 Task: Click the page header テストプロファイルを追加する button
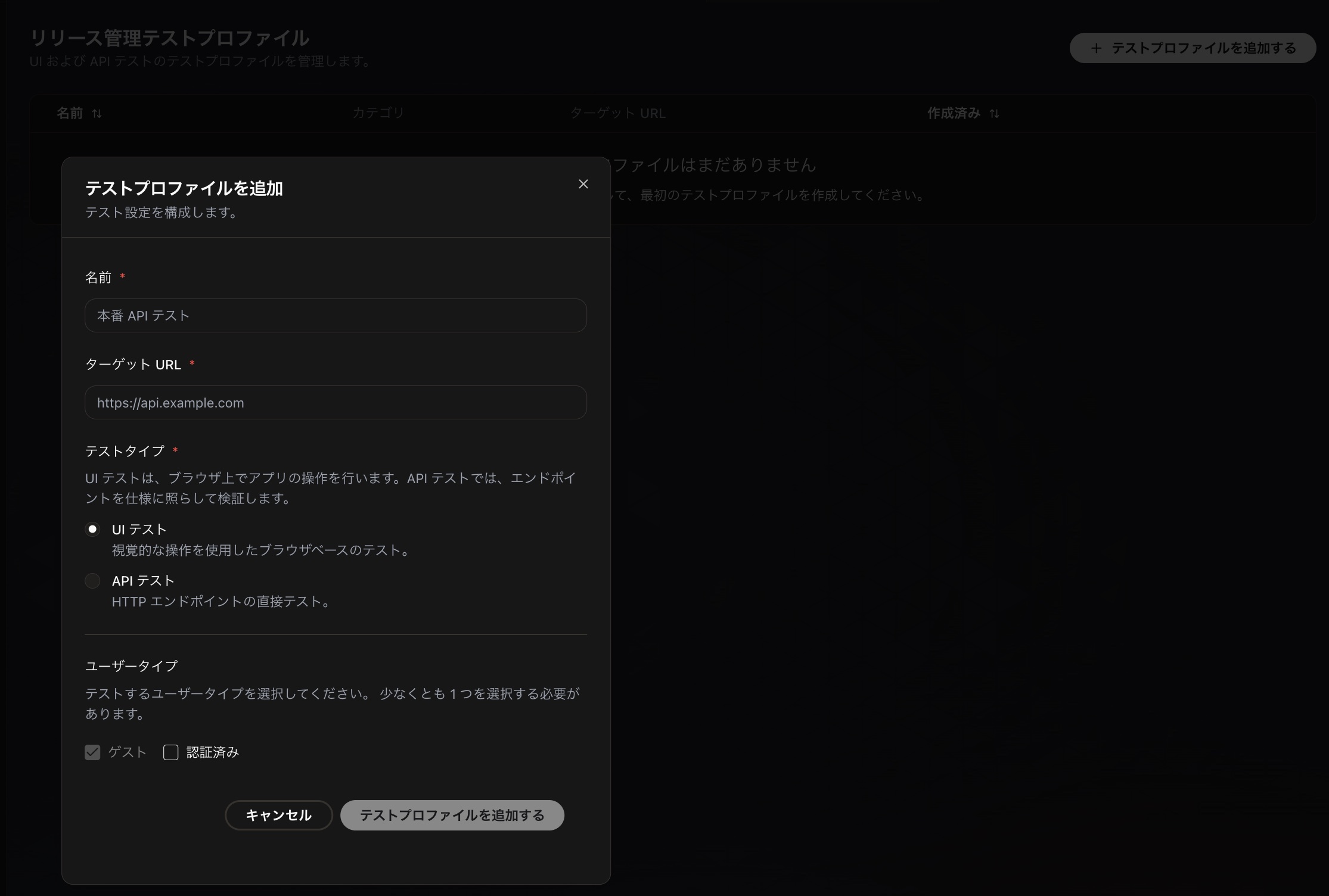pyautogui.click(x=1193, y=48)
